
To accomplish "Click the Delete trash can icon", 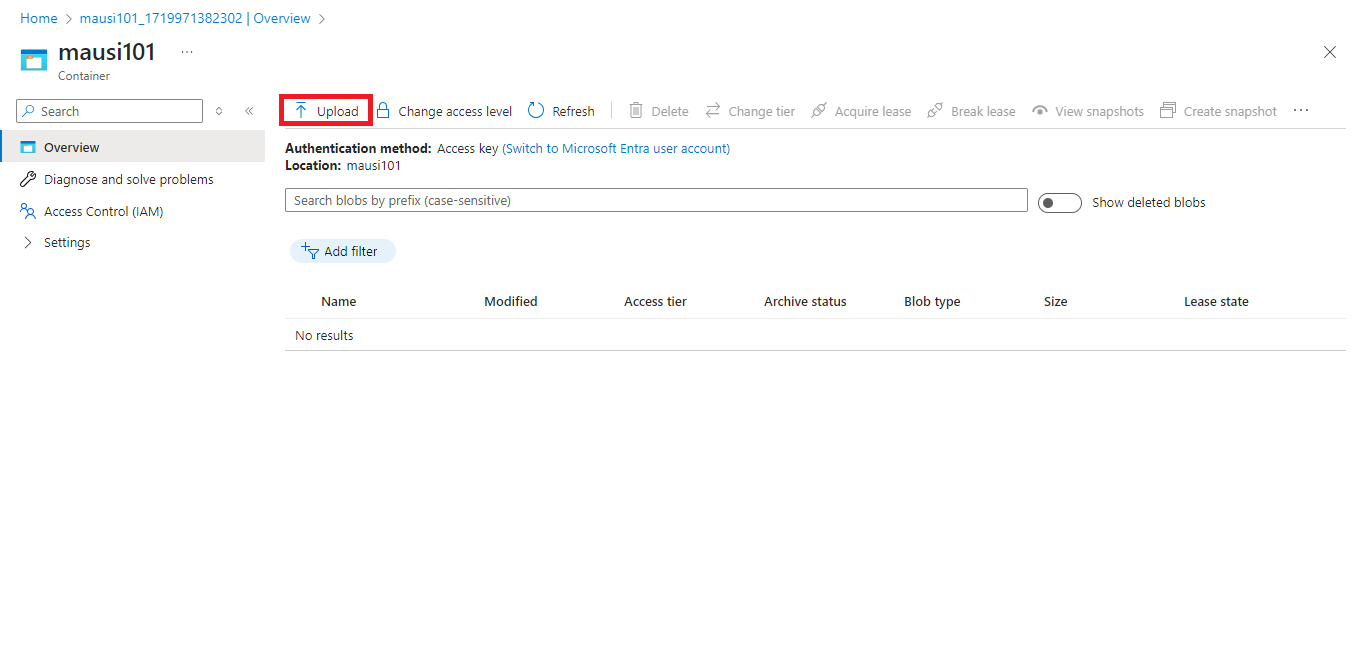I will (636, 111).
